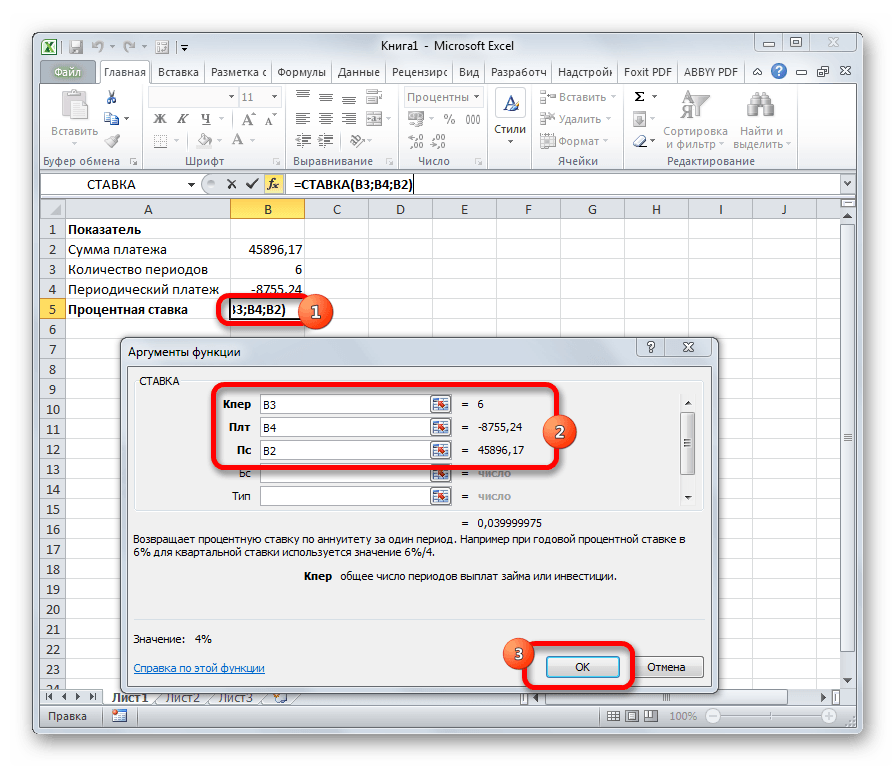Click range selector icon for Кпер field
This screenshot has width=896, height=767.
[441, 404]
